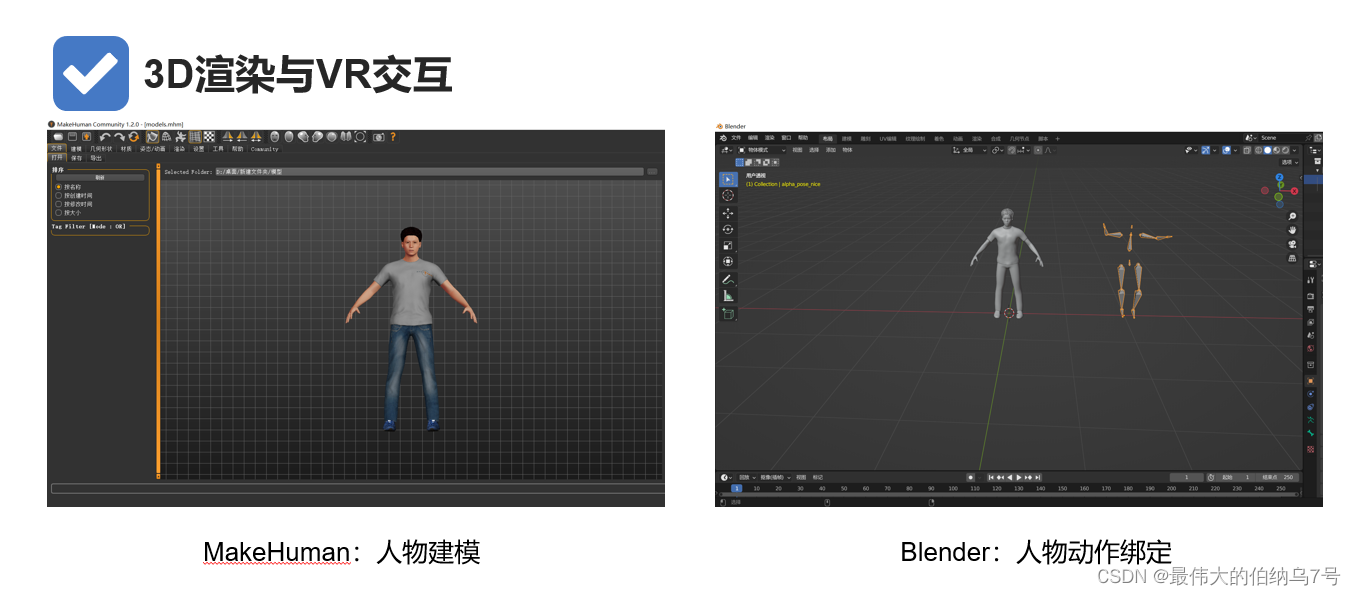The width and height of the screenshot is (1356, 595).
Task: Open the orange Object properties tab in Blender
Action: pos(1311,381)
